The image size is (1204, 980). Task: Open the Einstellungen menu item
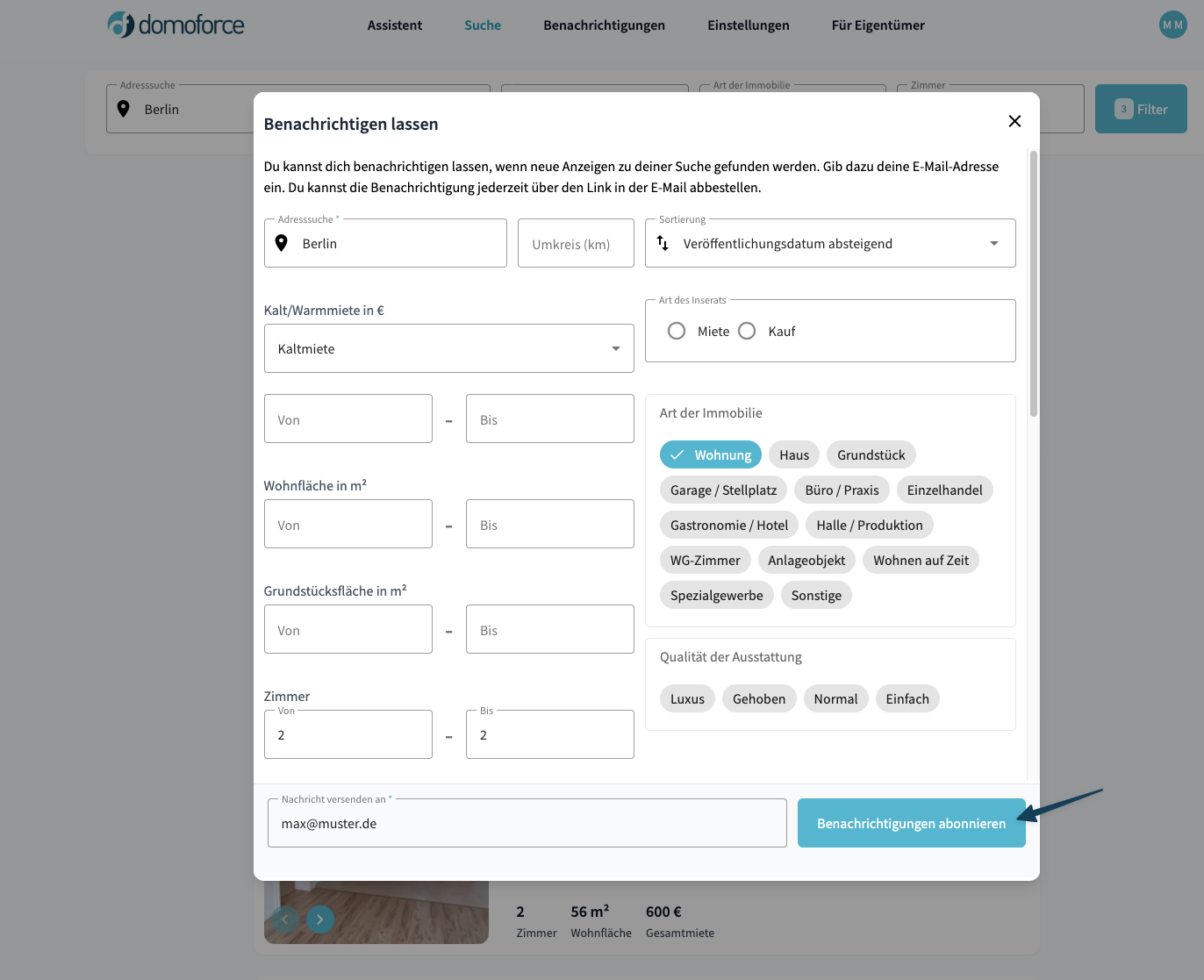(x=748, y=25)
